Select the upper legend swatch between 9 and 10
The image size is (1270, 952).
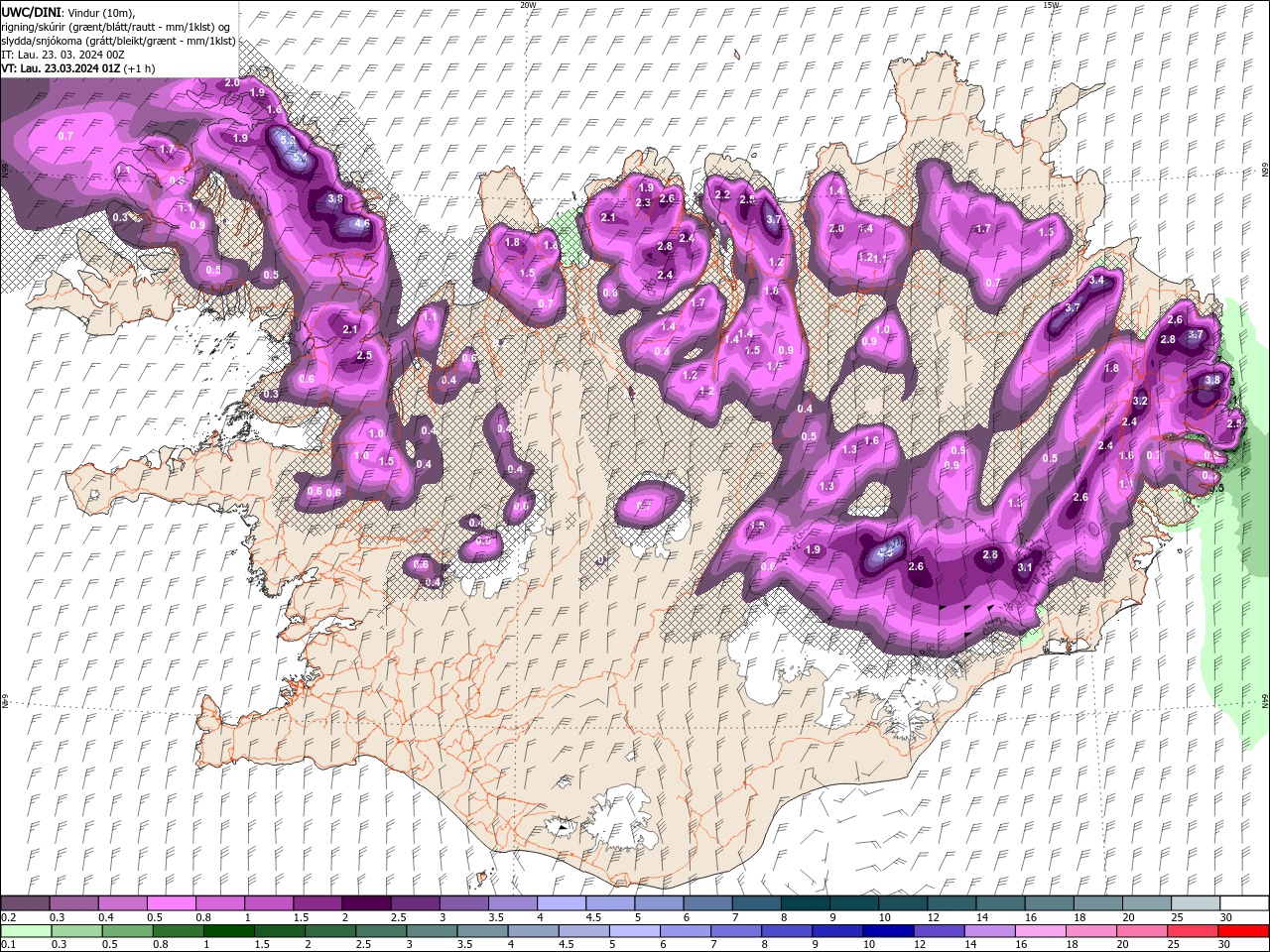[x=854, y=903]
